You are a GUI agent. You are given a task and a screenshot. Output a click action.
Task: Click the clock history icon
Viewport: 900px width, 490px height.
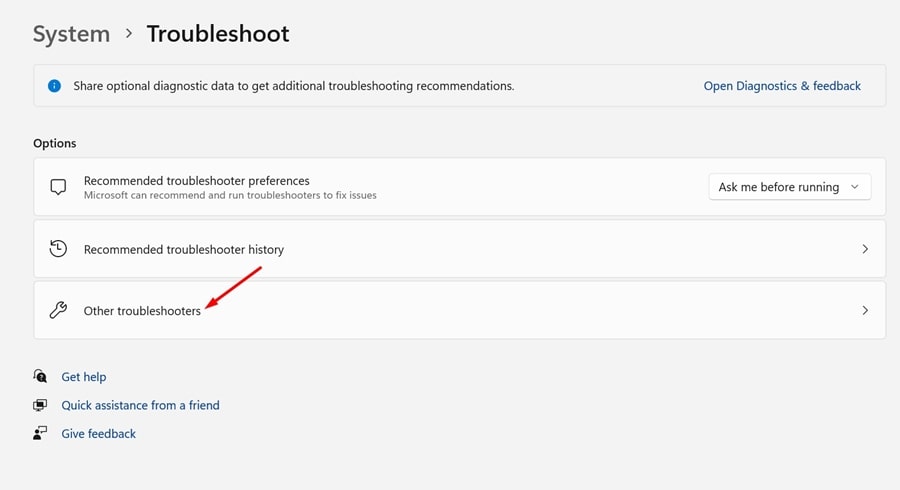58,249
